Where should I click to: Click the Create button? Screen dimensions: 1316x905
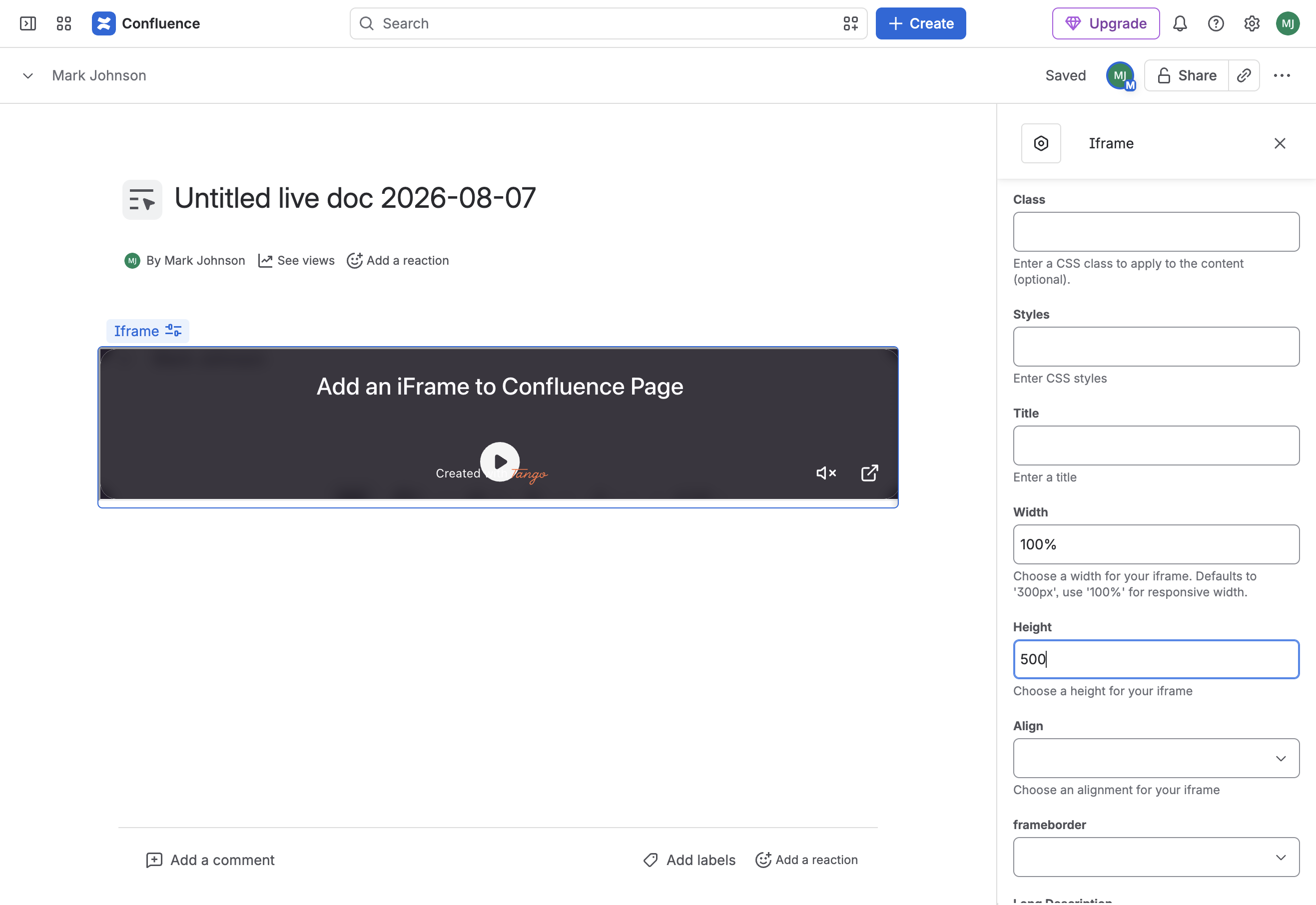click(921, 23)
